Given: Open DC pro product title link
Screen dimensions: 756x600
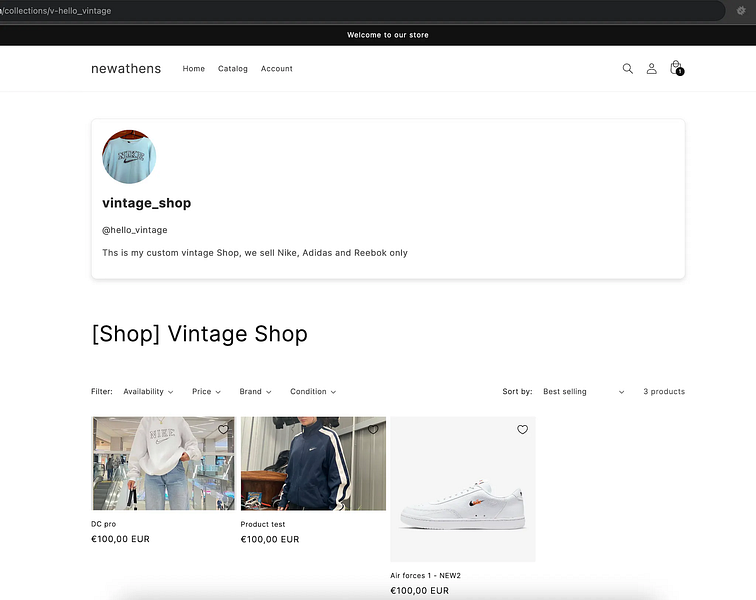Looking at the screenshot, I should 104,524.
